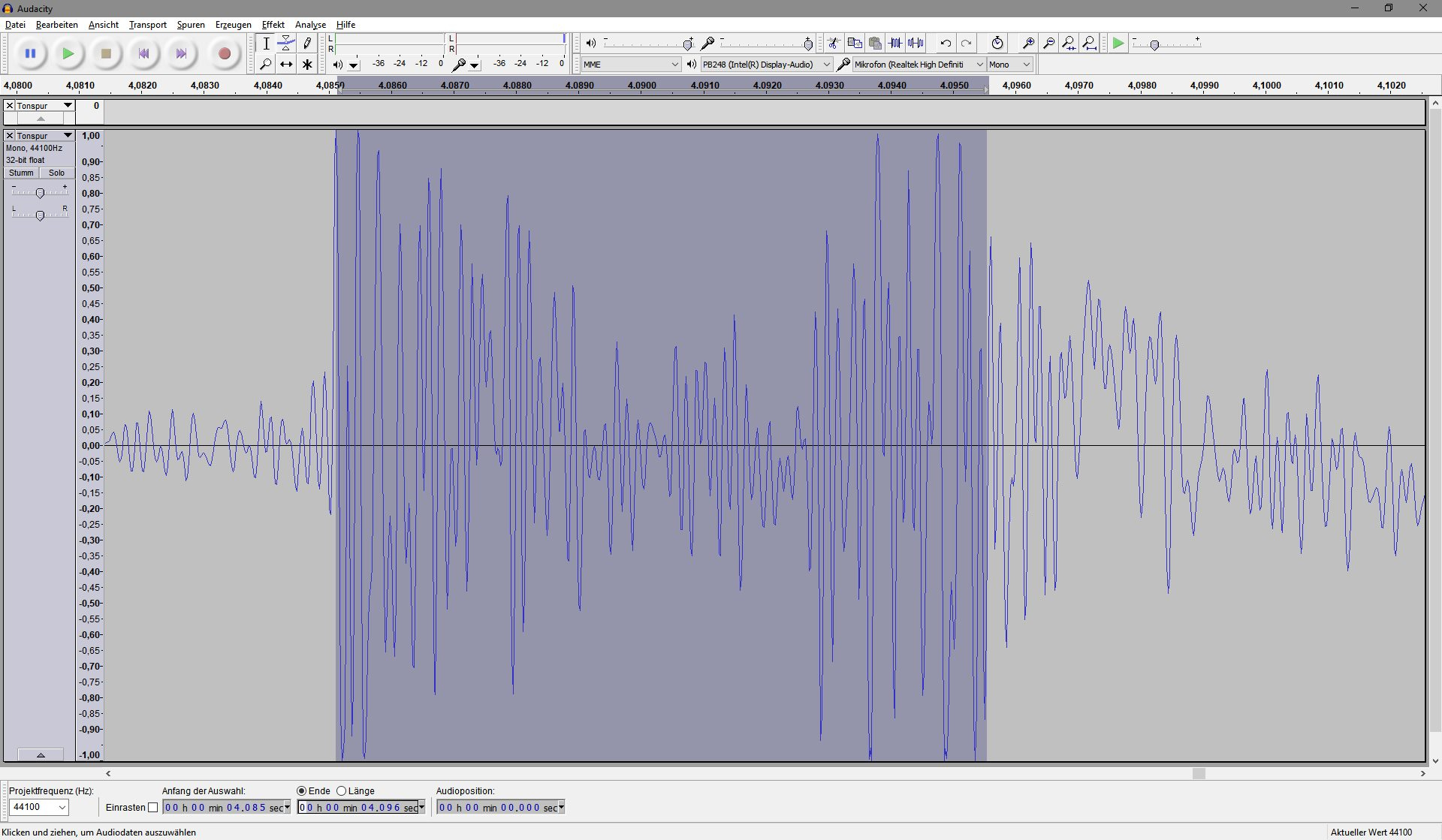Click the Trim audio icon
Viewport: 1442px width, 840px height.
(x=895, y=43)
